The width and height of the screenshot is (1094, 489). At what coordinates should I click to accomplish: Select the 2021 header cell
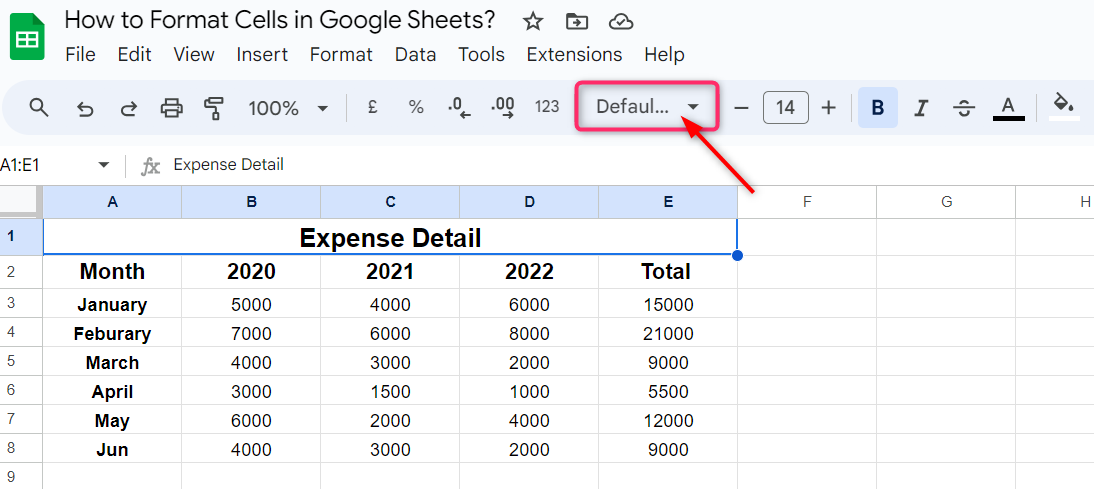pyautogui.click(x=390, y=272)
